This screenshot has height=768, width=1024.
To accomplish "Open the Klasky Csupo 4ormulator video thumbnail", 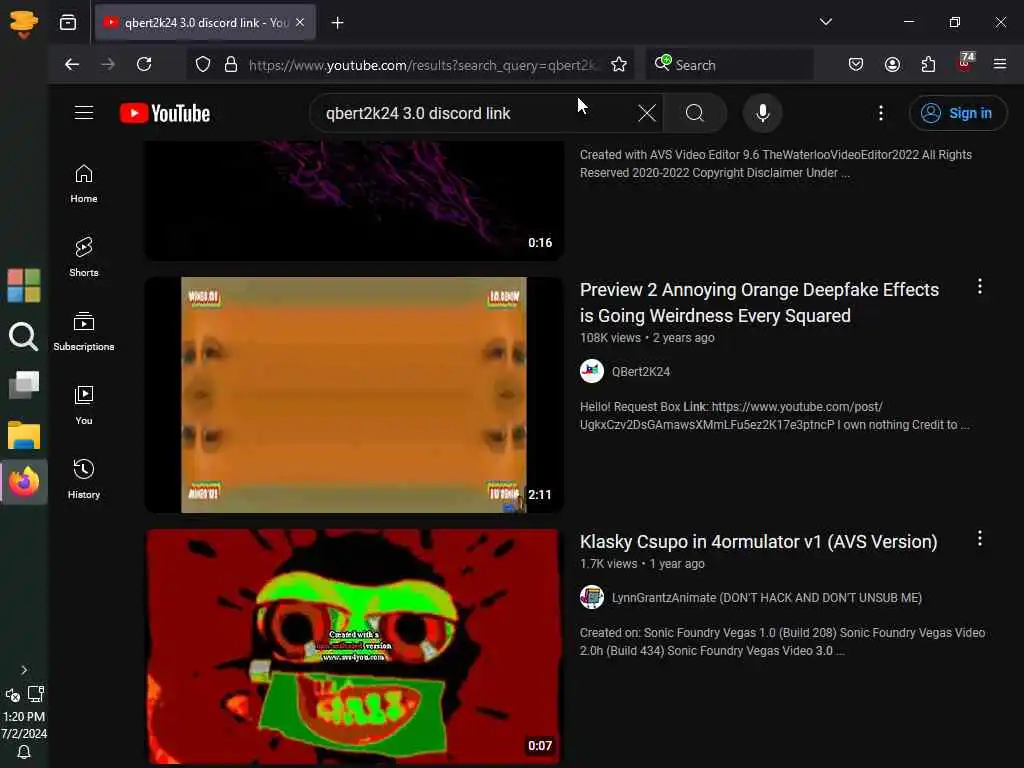I will [x=354, y=646].
